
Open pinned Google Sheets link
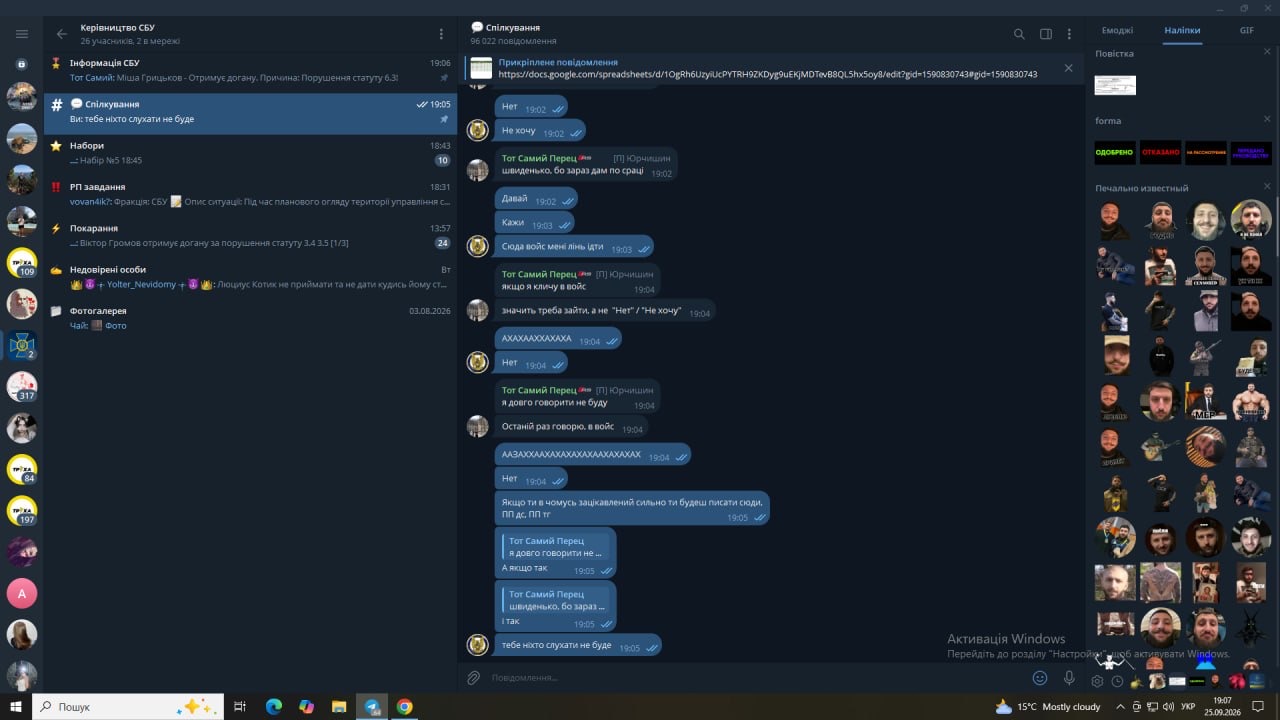(x=767, y=74)
